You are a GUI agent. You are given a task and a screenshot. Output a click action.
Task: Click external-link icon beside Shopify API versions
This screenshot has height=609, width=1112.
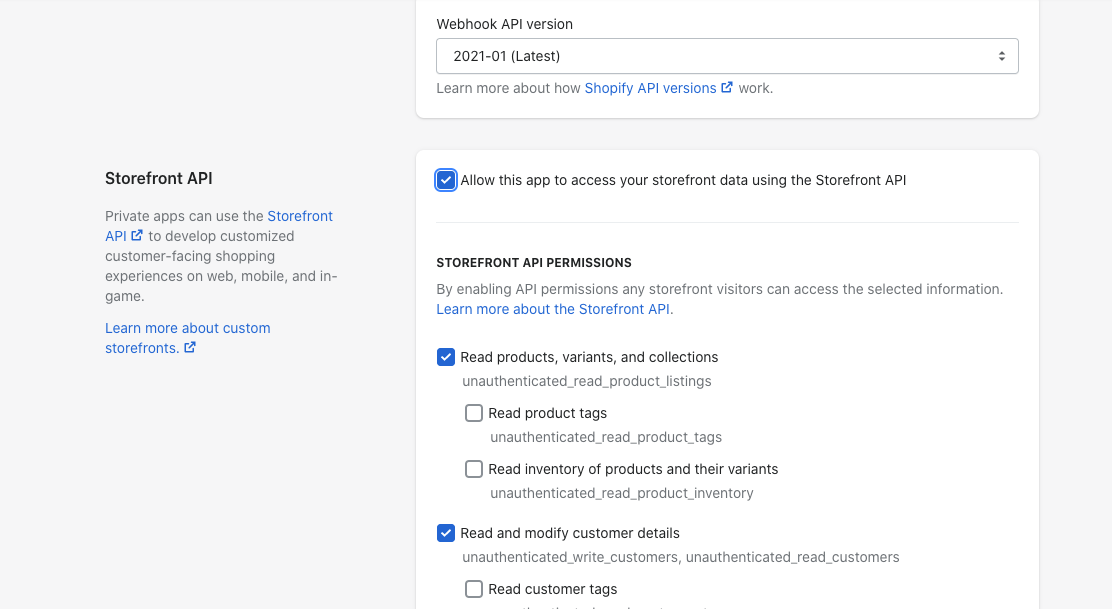(x=727, y=88)
